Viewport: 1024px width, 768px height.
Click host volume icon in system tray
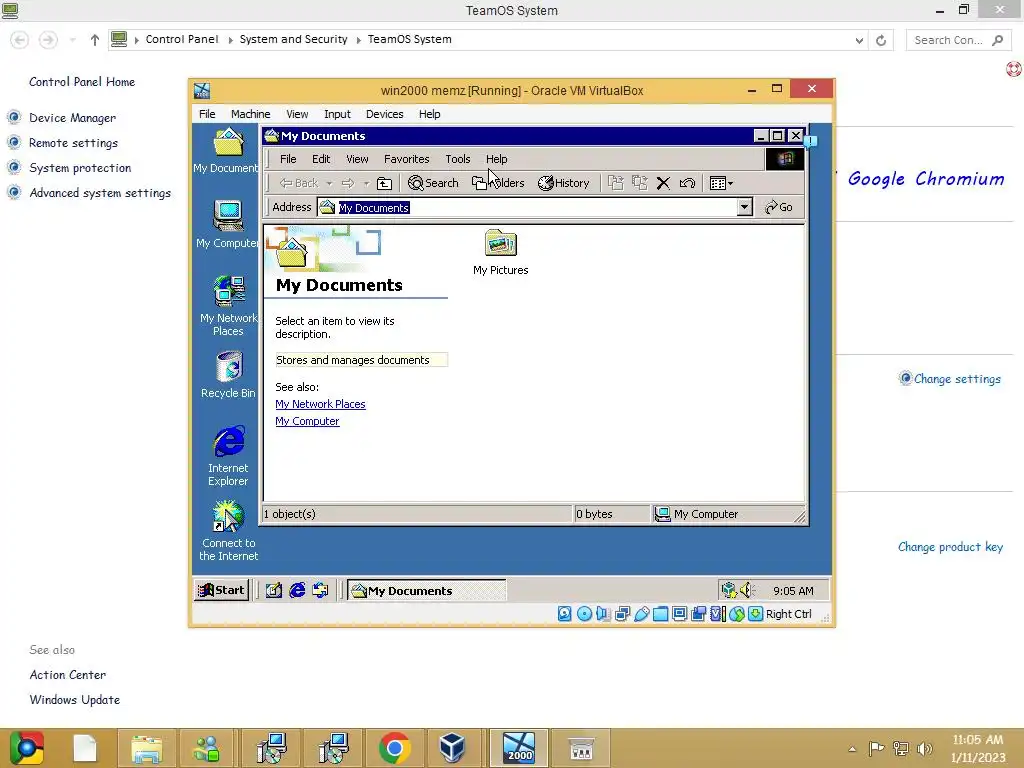point(924,748)
